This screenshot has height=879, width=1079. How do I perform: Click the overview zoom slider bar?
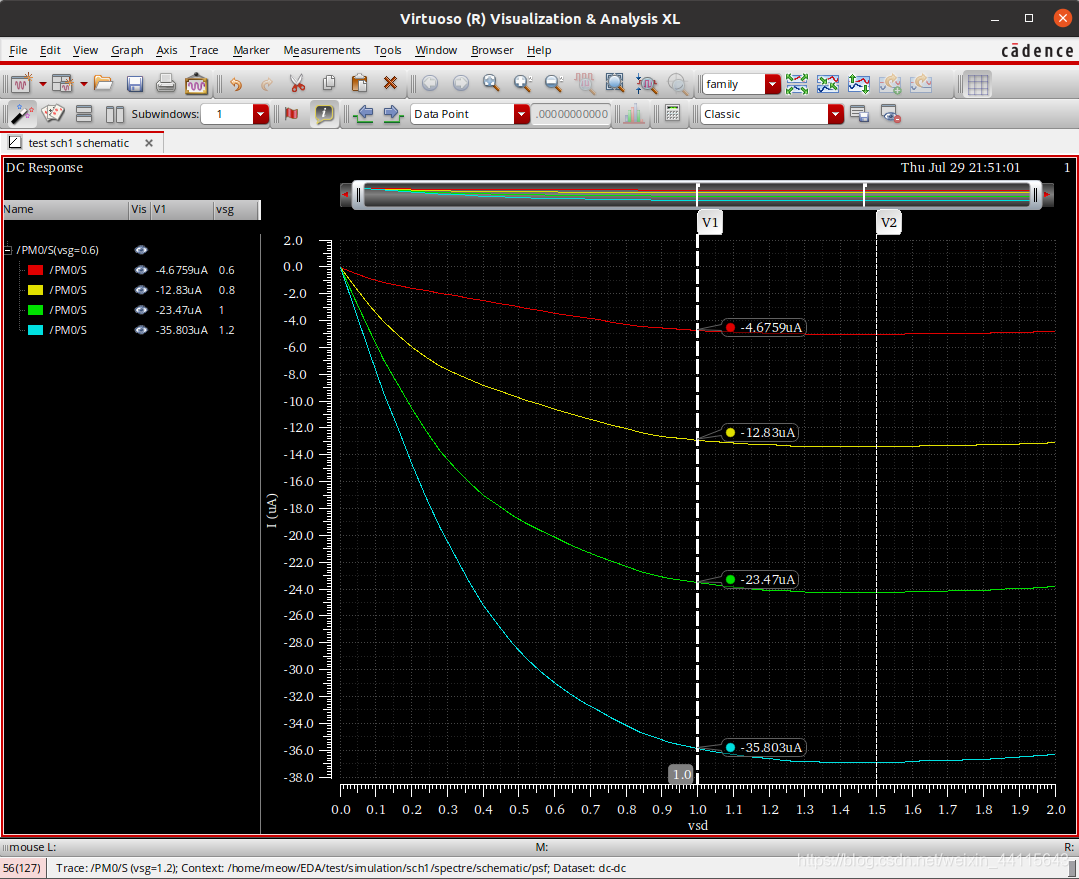pyautogui.click(x=696, y=195)
